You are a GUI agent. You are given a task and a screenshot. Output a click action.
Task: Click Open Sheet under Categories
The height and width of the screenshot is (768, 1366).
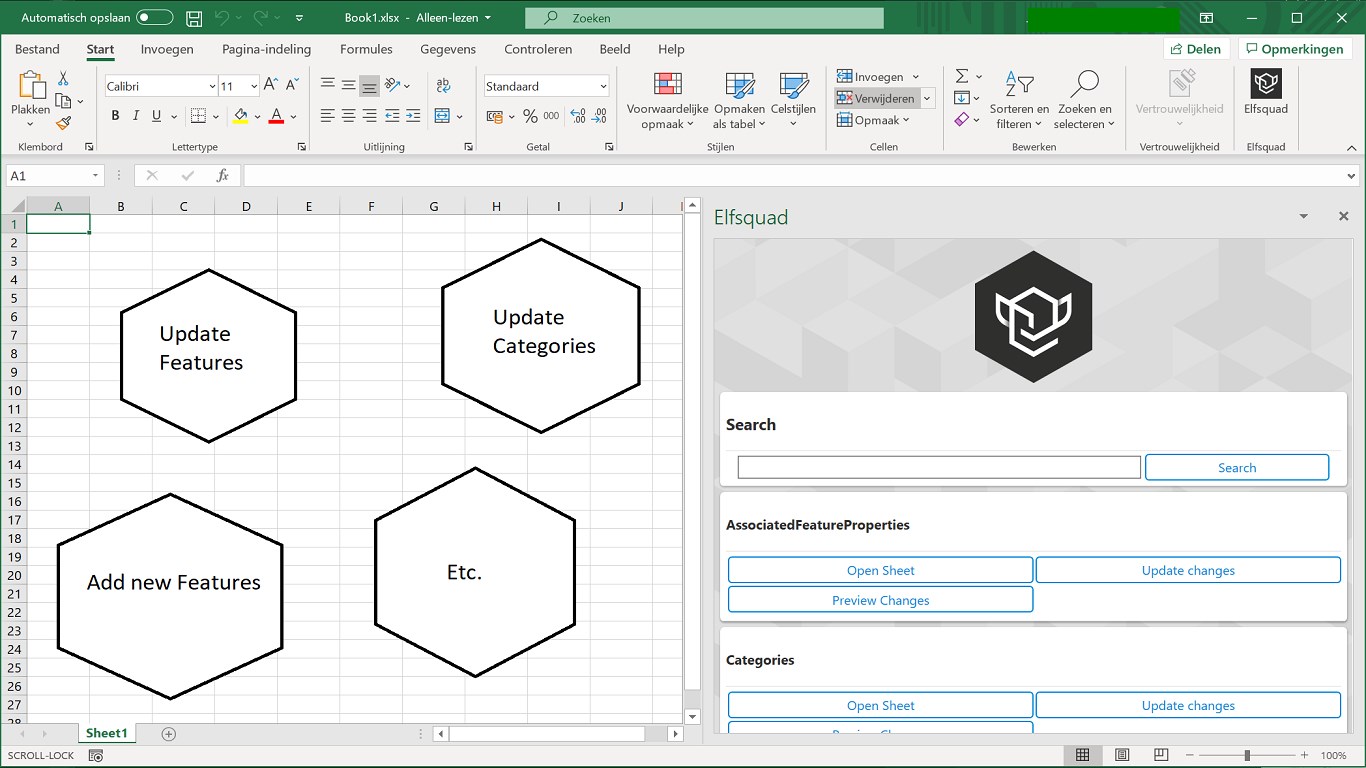pos(880,705)
